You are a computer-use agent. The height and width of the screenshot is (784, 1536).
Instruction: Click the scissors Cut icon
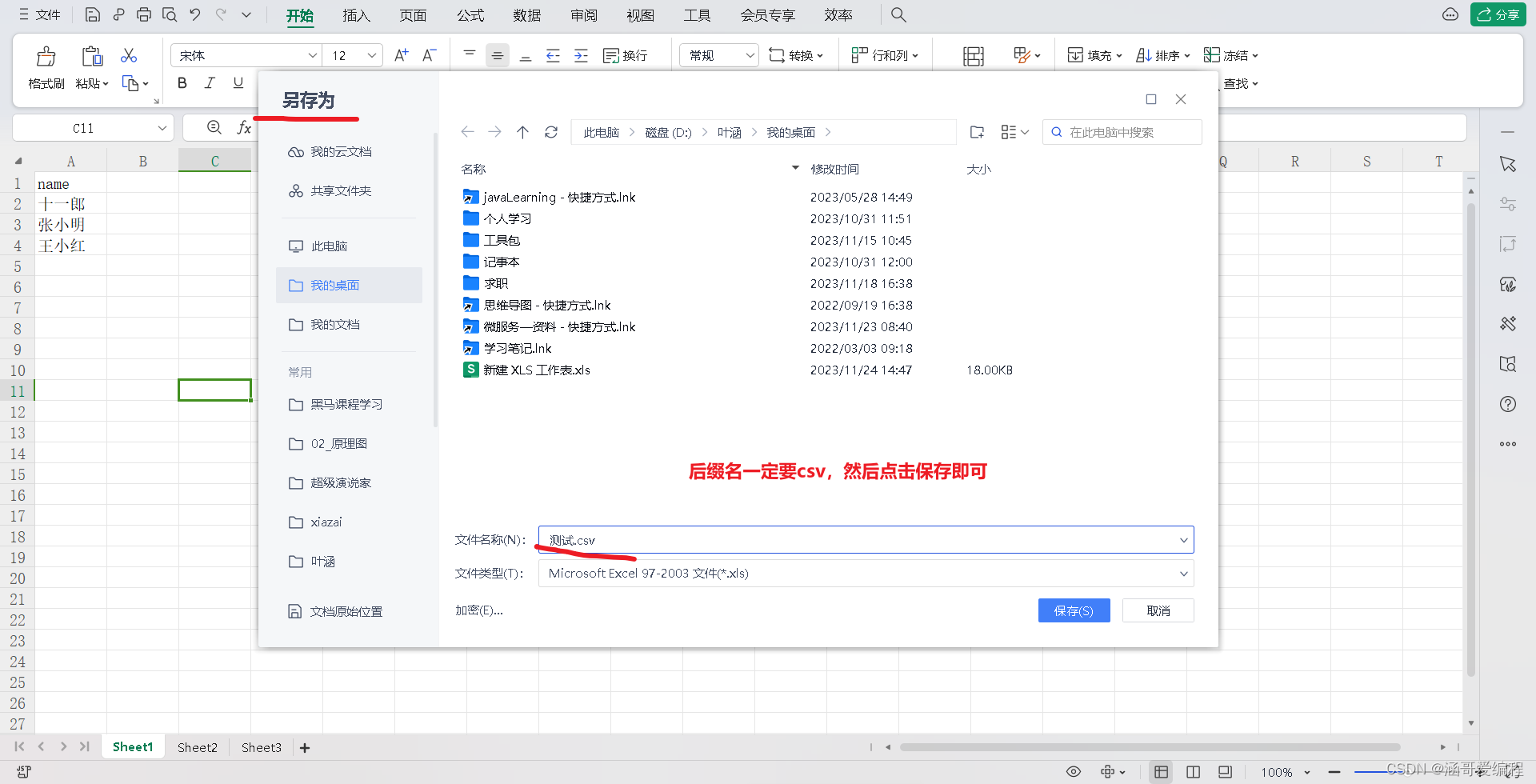129,55
